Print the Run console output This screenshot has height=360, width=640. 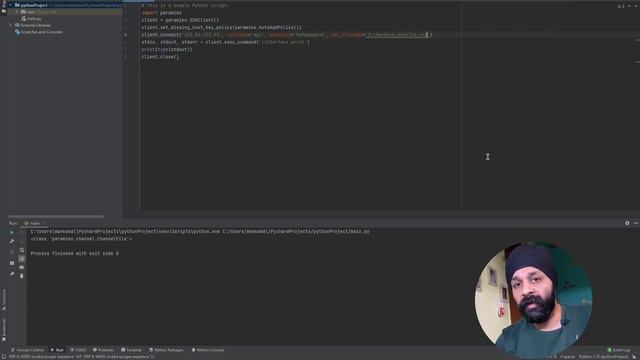pos(22,267)
